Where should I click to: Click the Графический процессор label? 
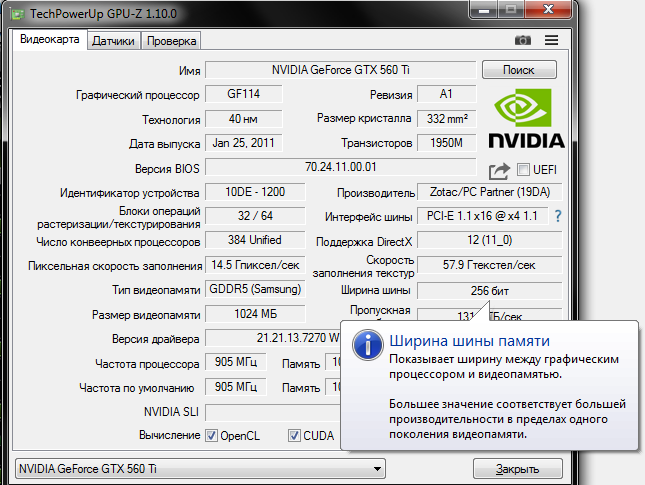point(137,95)
